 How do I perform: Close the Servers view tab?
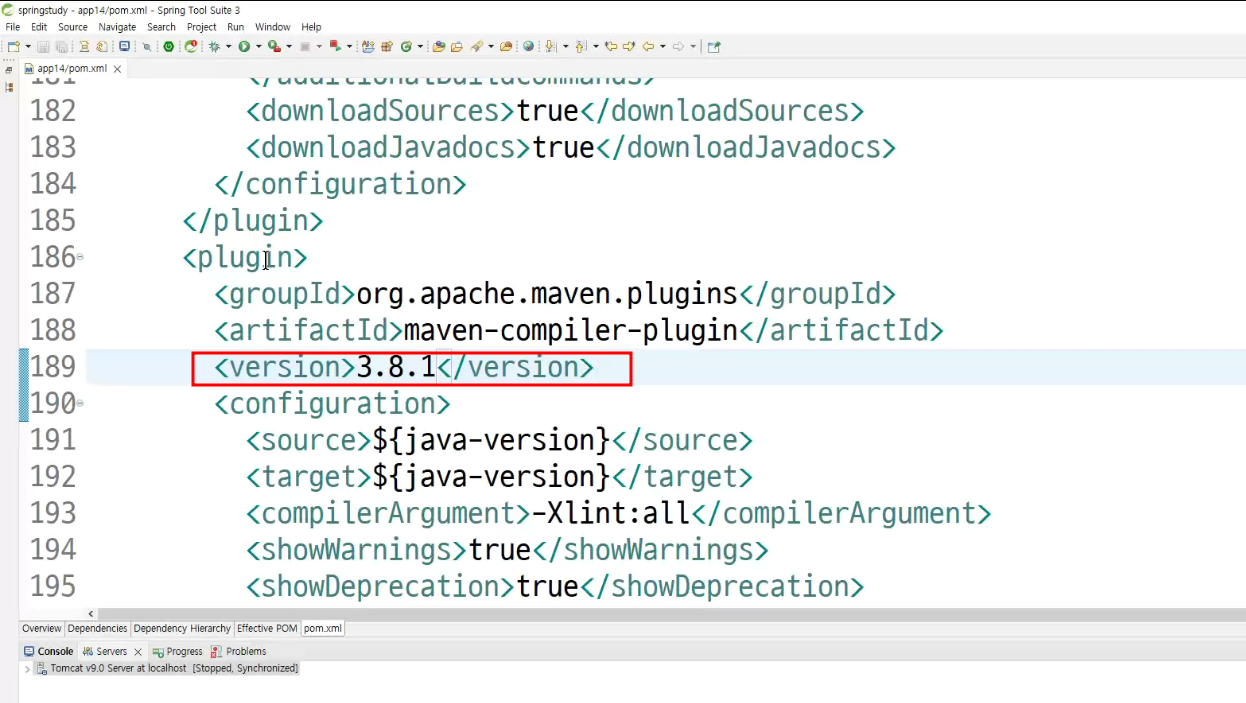click(x=138, y=652)
